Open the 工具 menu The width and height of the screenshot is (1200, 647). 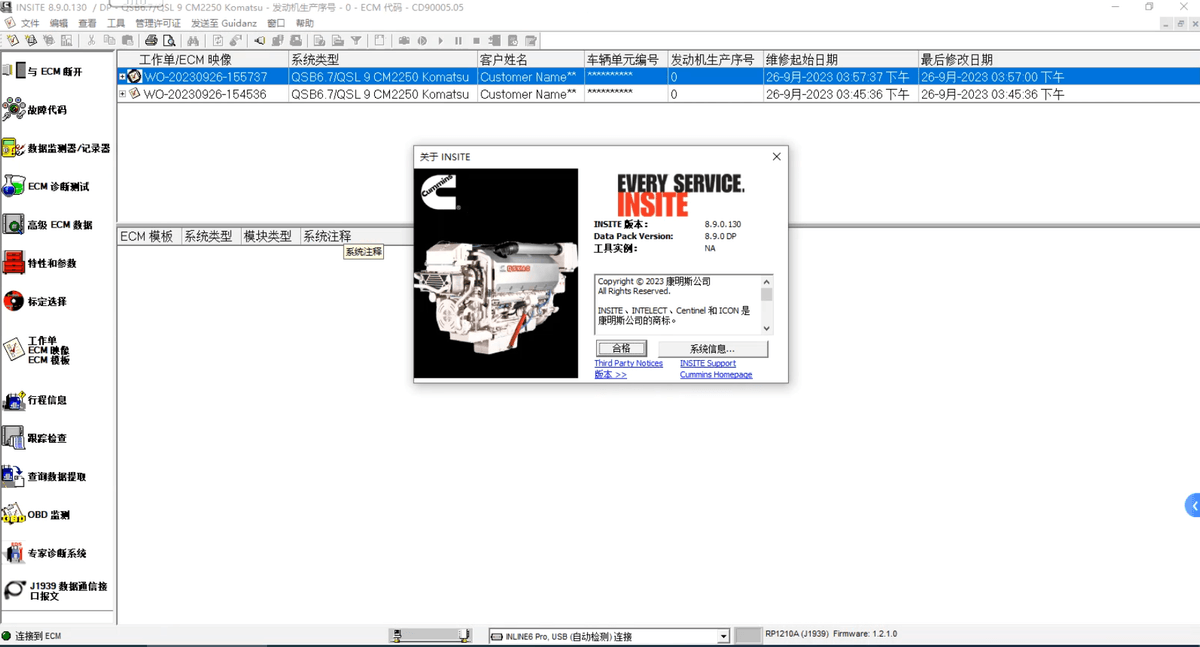[x=116, y=23]
